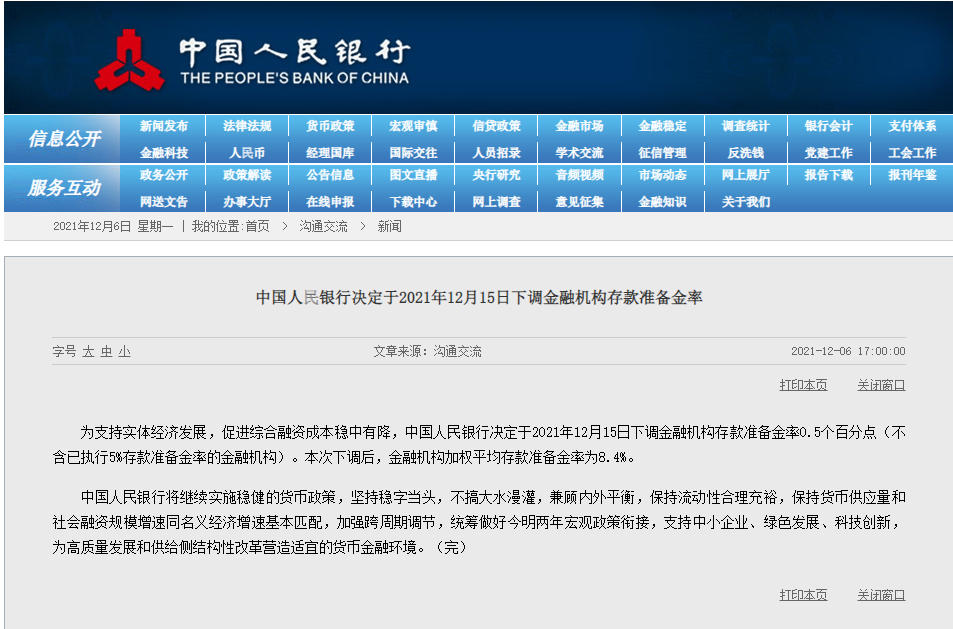Viewport: 953px width, 629px height.
Task: Click the top 打印本页 link
Action: tap(803, 385)
